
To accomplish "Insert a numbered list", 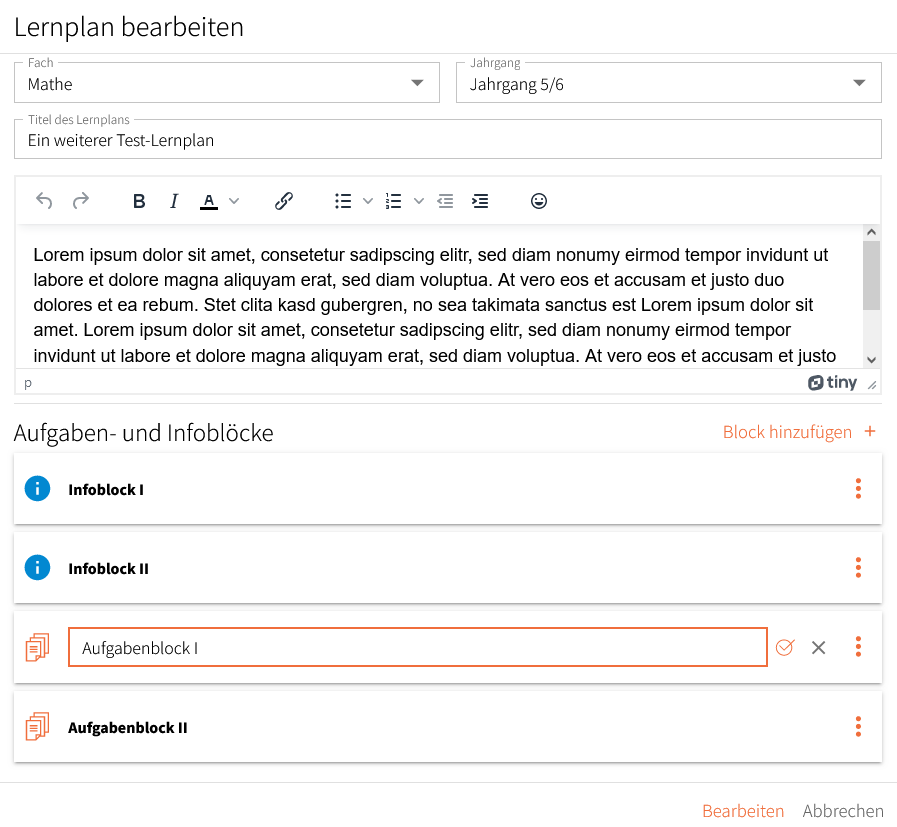I will [x=394, y=201].
